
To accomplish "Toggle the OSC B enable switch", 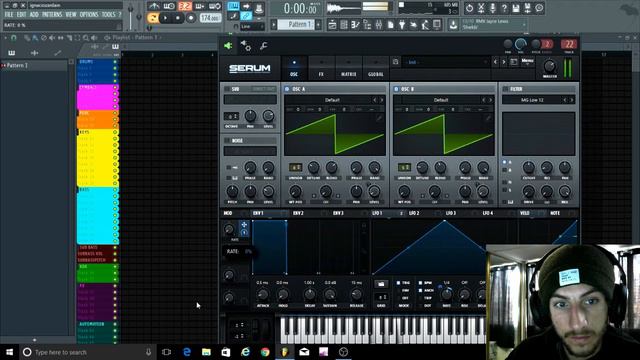I will click(x=396, y=89).
